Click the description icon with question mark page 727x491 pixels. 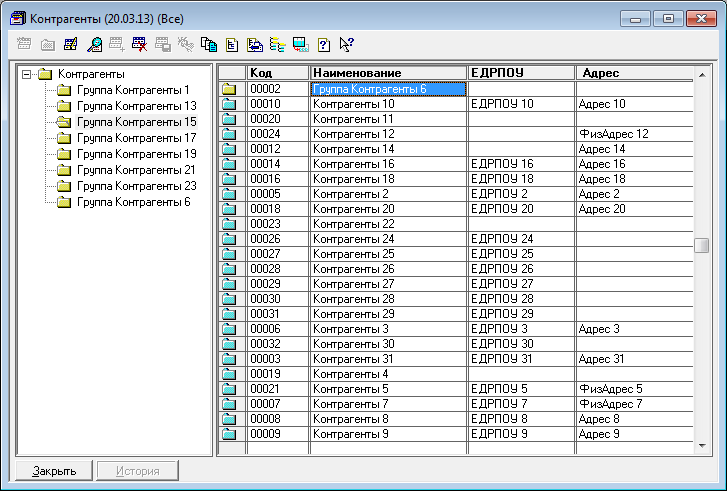(323, 44)
